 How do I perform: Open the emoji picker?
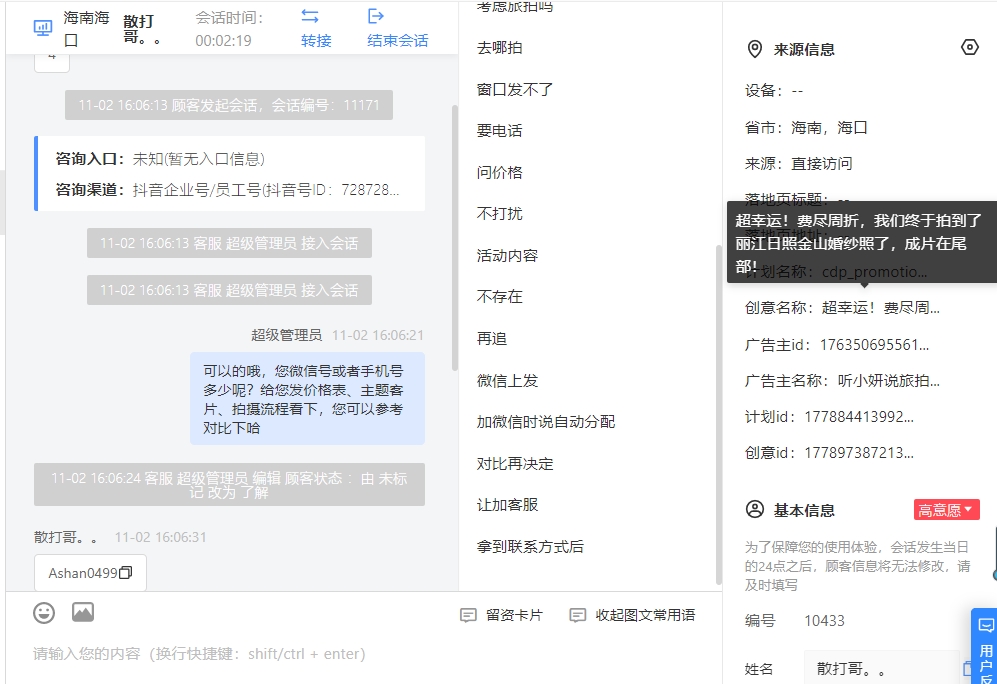(x=44, y=613)
